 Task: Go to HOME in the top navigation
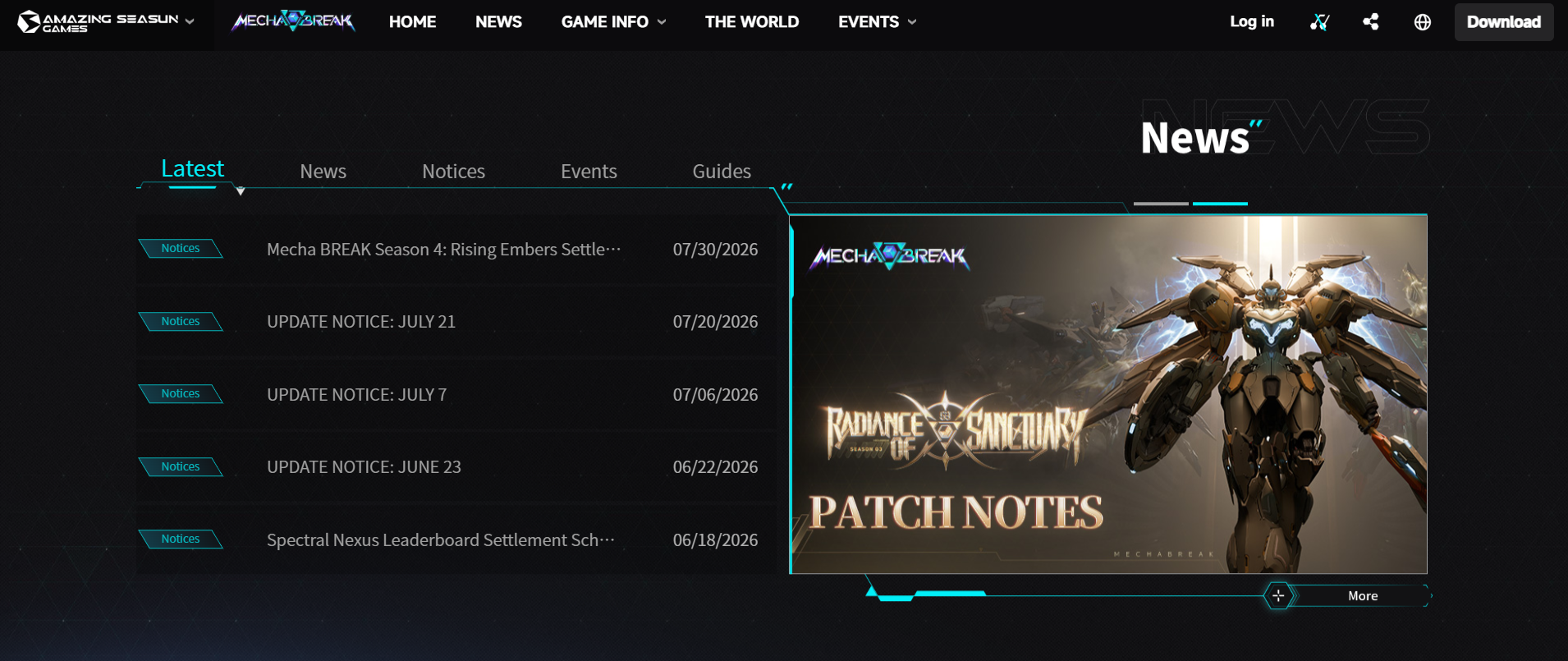pyautogui.click(x=412, y=22)
